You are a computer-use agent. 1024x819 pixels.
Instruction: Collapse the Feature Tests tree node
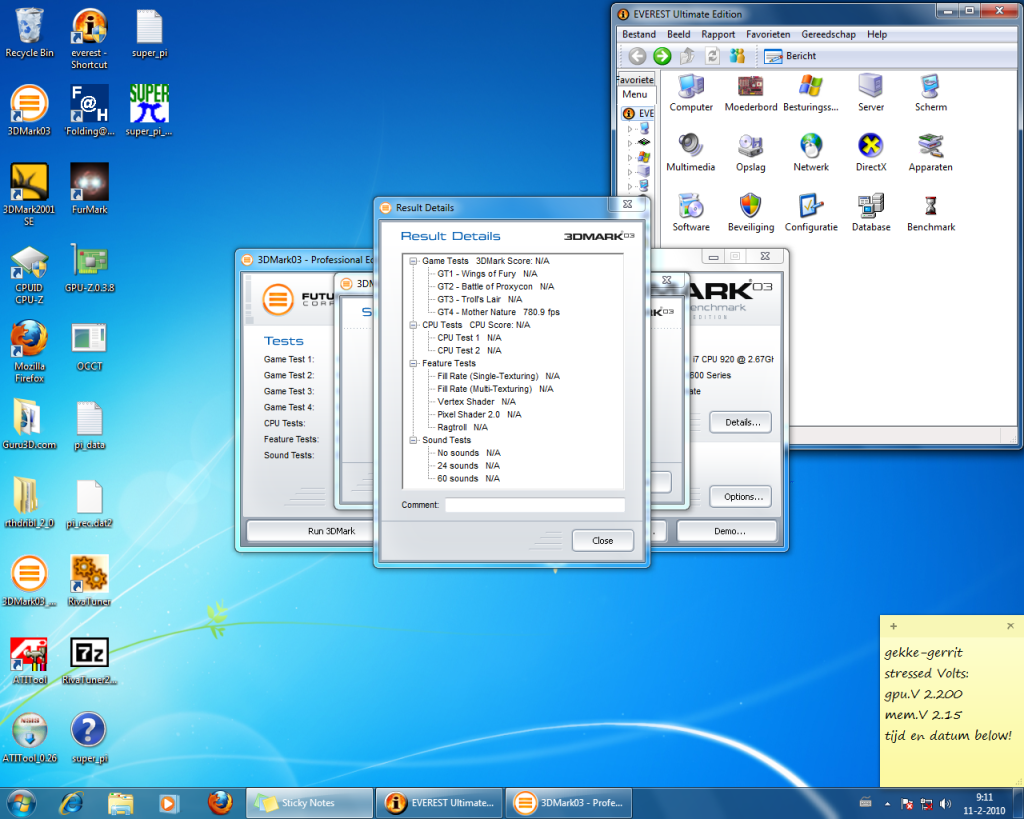[x=413, y=364]
